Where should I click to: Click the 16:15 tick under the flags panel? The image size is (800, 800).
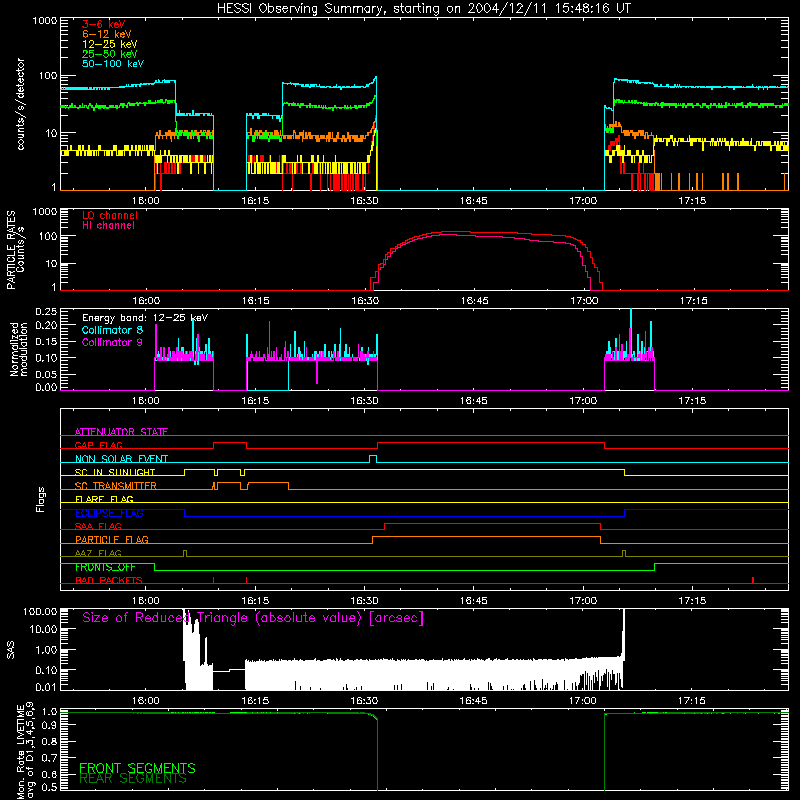coord(255,601)
